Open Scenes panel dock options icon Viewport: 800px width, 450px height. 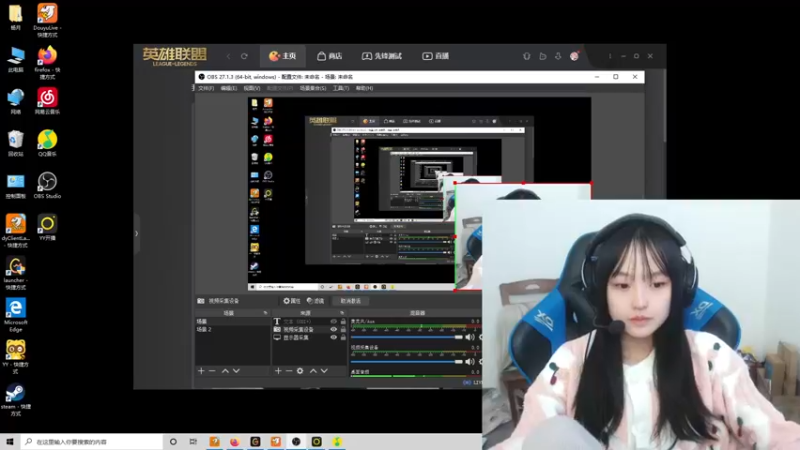[x=265, y=313]
